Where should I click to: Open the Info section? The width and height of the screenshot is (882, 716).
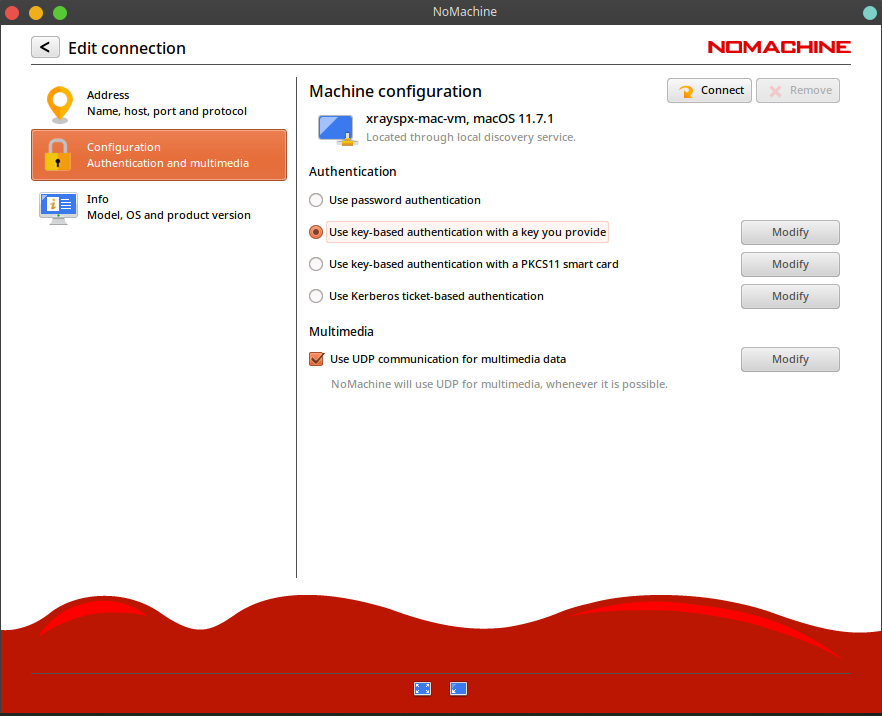coord(159,207)
